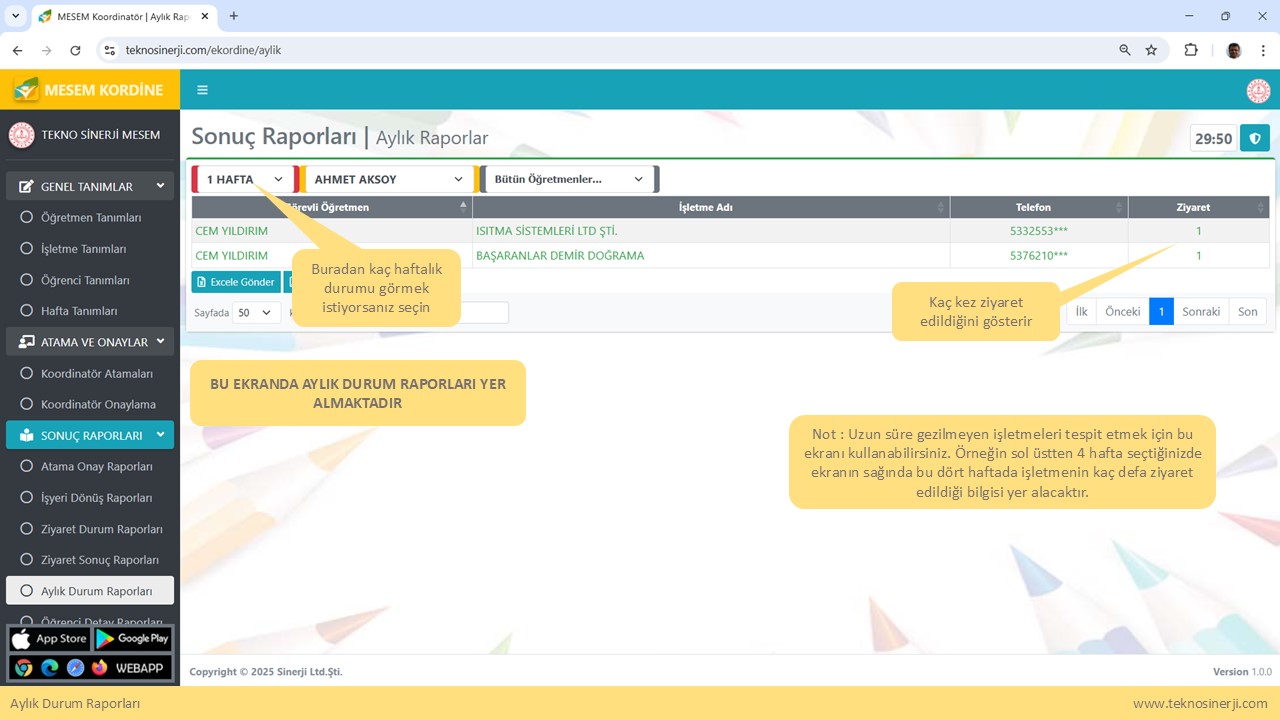Click the ministry emblem in top-right header
The height and width of the screenshot is (720, 1280).
(1257, 90)
